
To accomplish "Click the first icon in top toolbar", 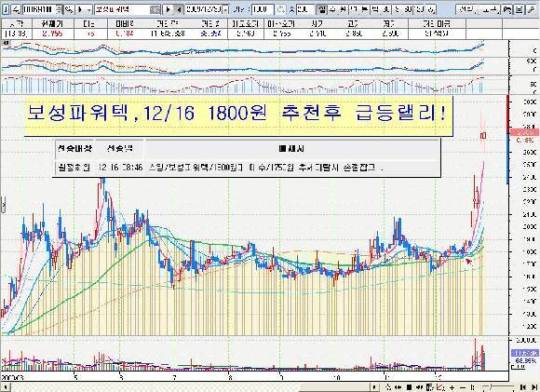I will pyautogui.click(x=6, y=9).
